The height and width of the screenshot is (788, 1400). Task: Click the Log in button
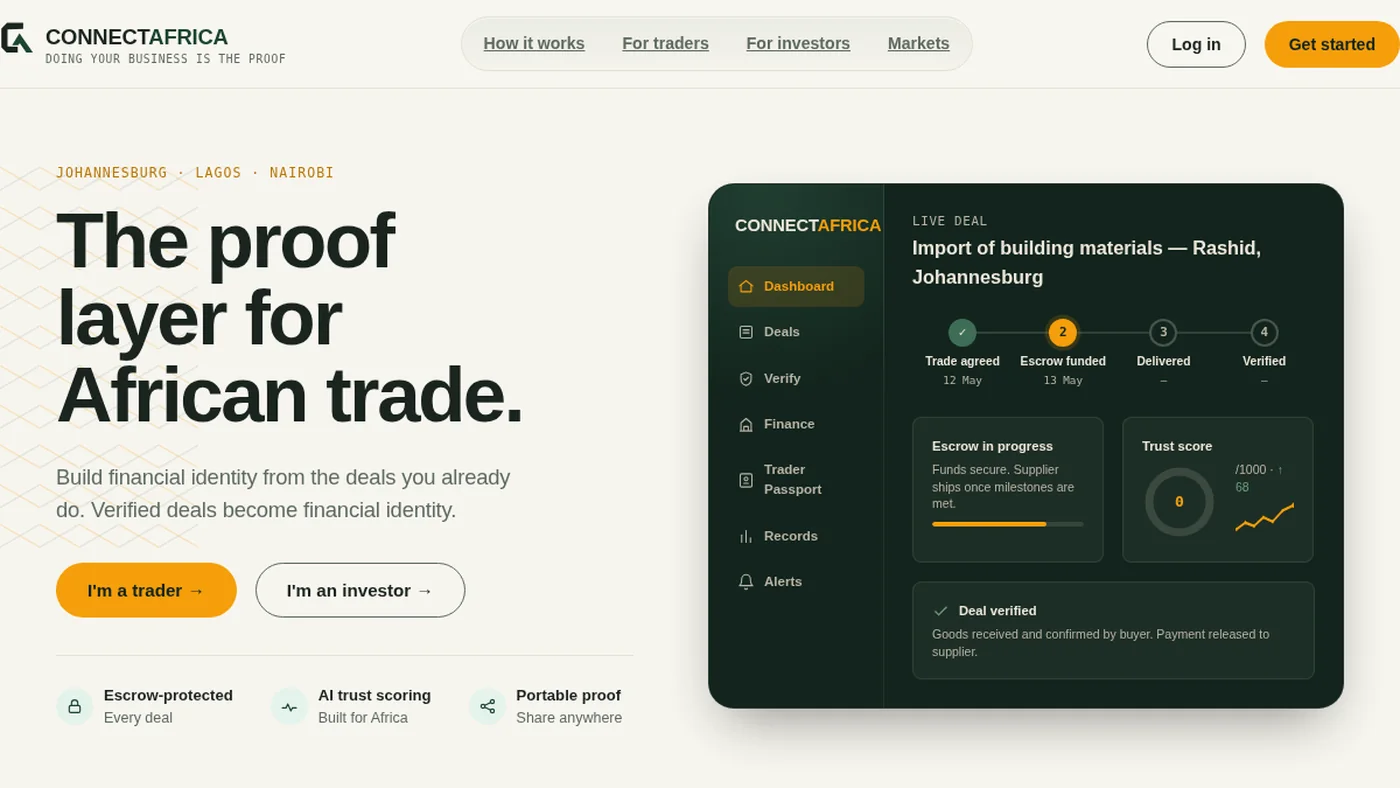click(x=1196, y=44)
